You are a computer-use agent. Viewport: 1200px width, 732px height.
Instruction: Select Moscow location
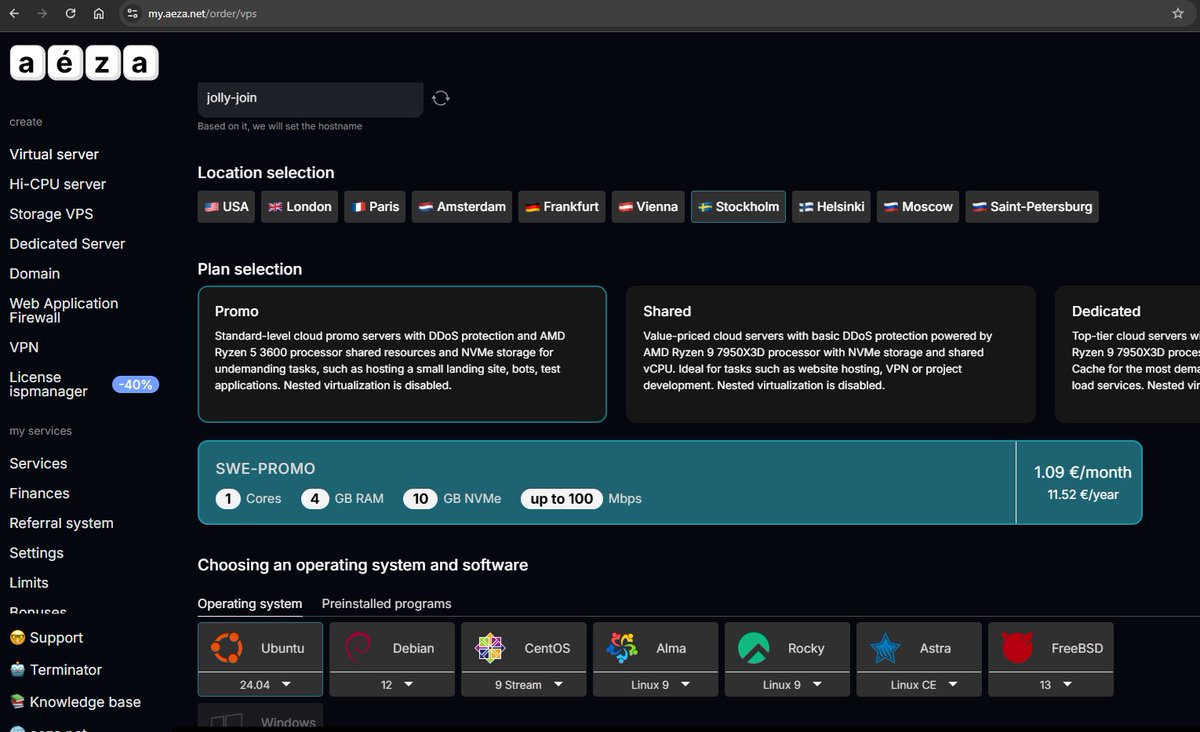pyautogui.click(x=918, y=207)
